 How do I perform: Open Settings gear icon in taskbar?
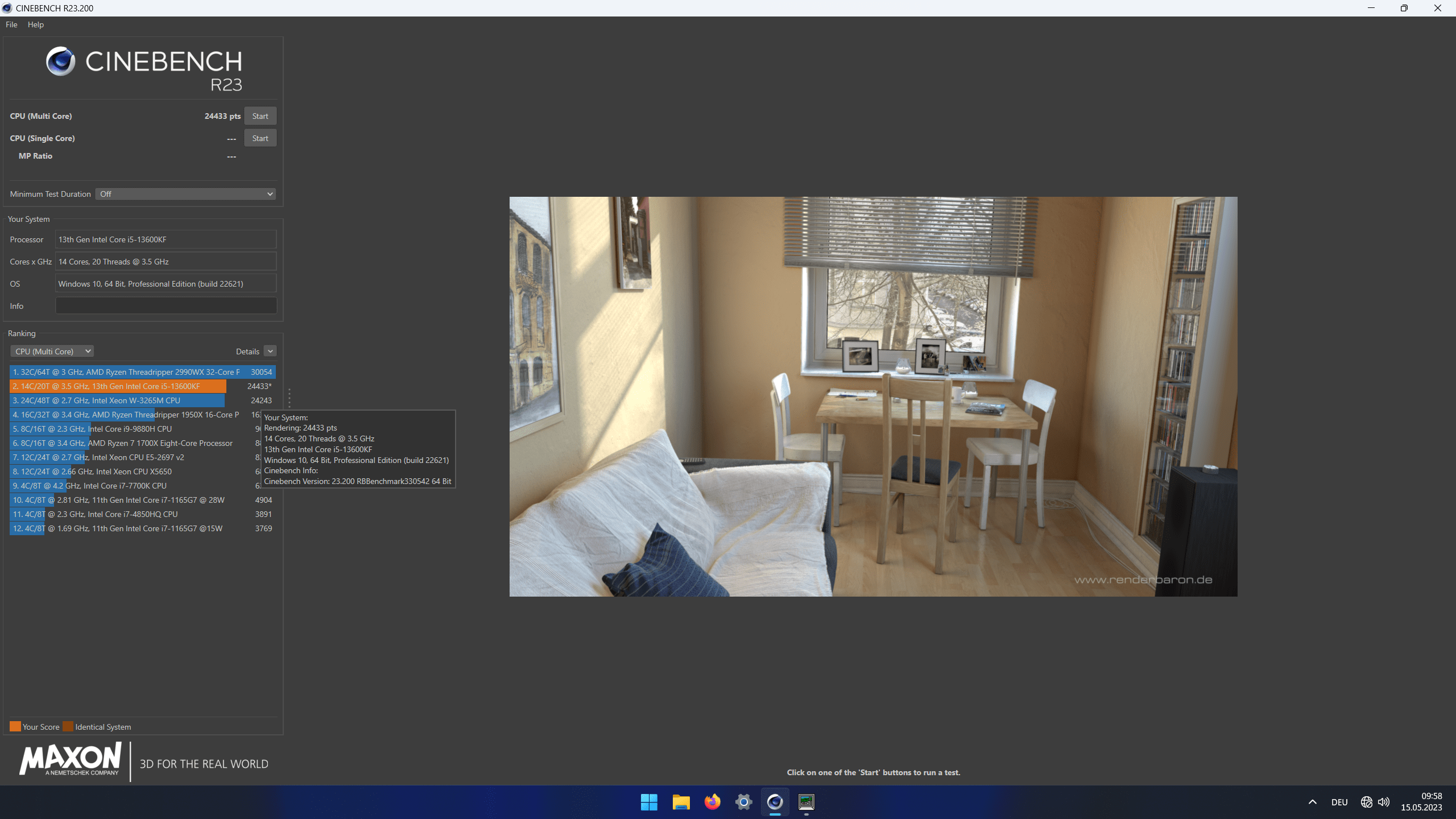743,802
